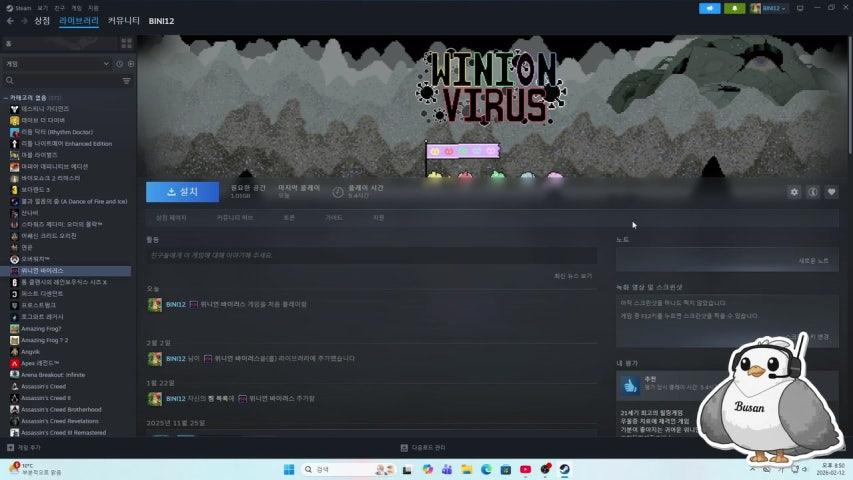853x480 pixels.
Task: Open the 커뮤니티 community tab
Action: click(x=123, y=21)
